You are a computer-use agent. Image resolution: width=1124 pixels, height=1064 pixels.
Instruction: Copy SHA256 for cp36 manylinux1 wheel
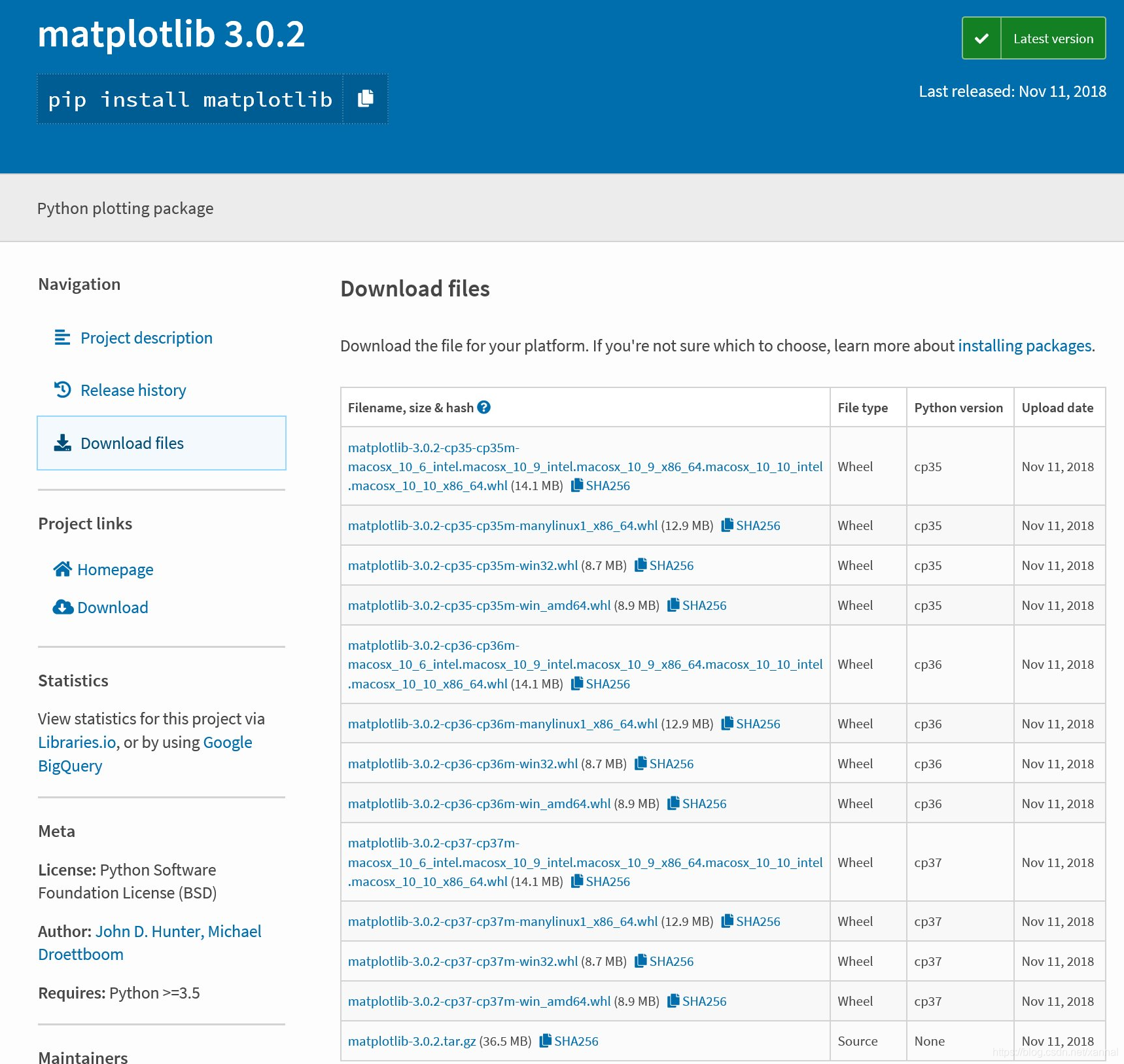751,724
